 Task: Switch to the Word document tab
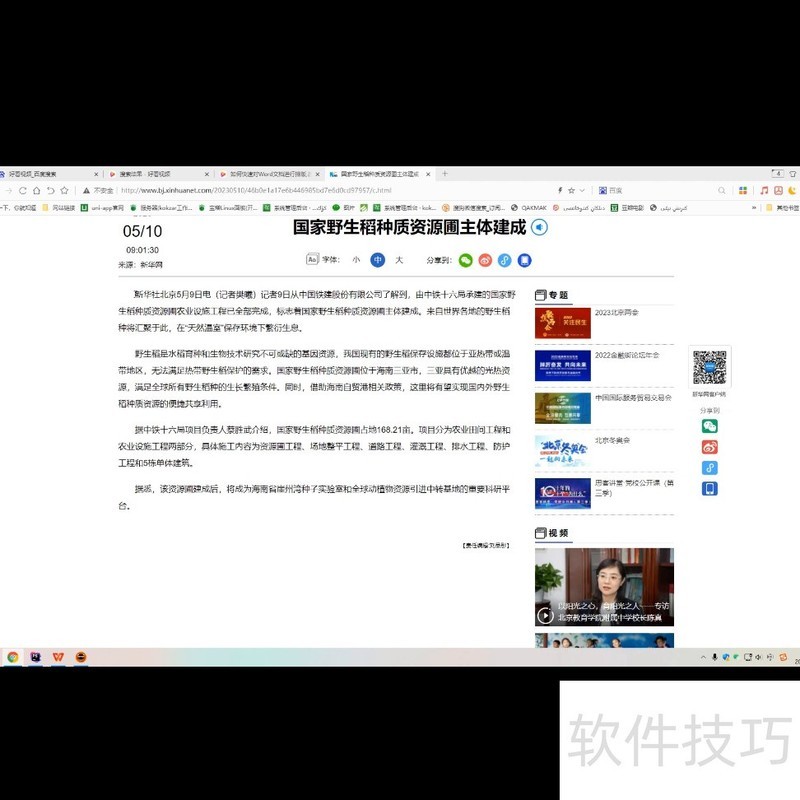[x=269, y=174]
